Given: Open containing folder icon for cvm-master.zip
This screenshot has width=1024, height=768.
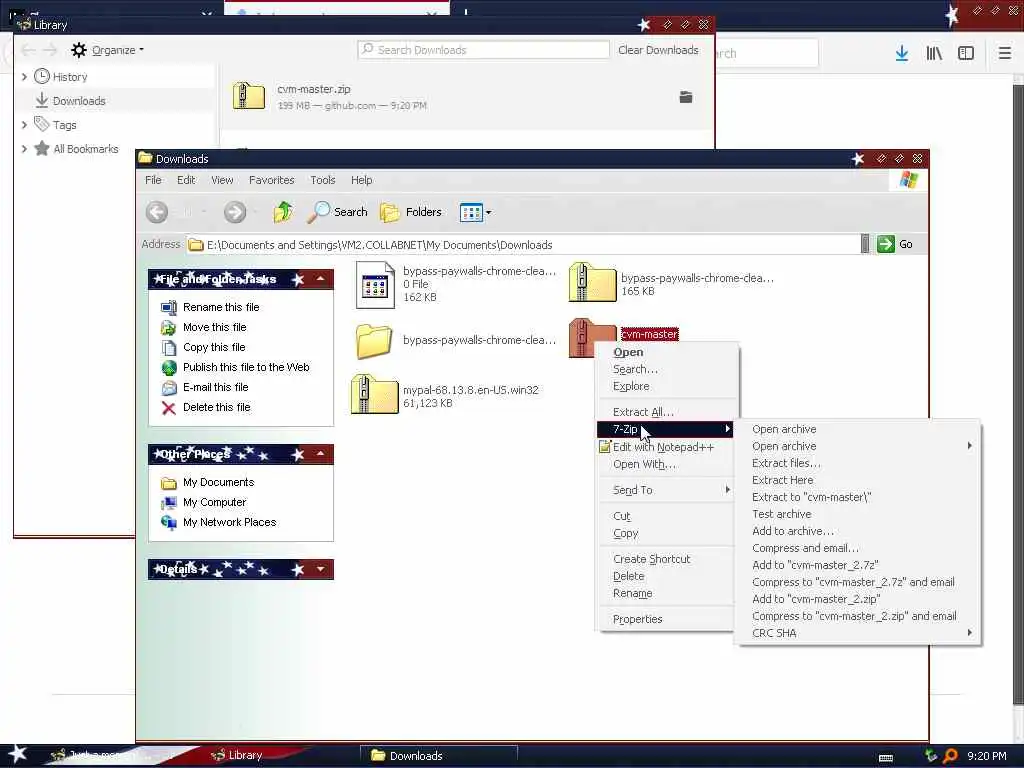Looking at the screenshot, I should pos(686,97).
